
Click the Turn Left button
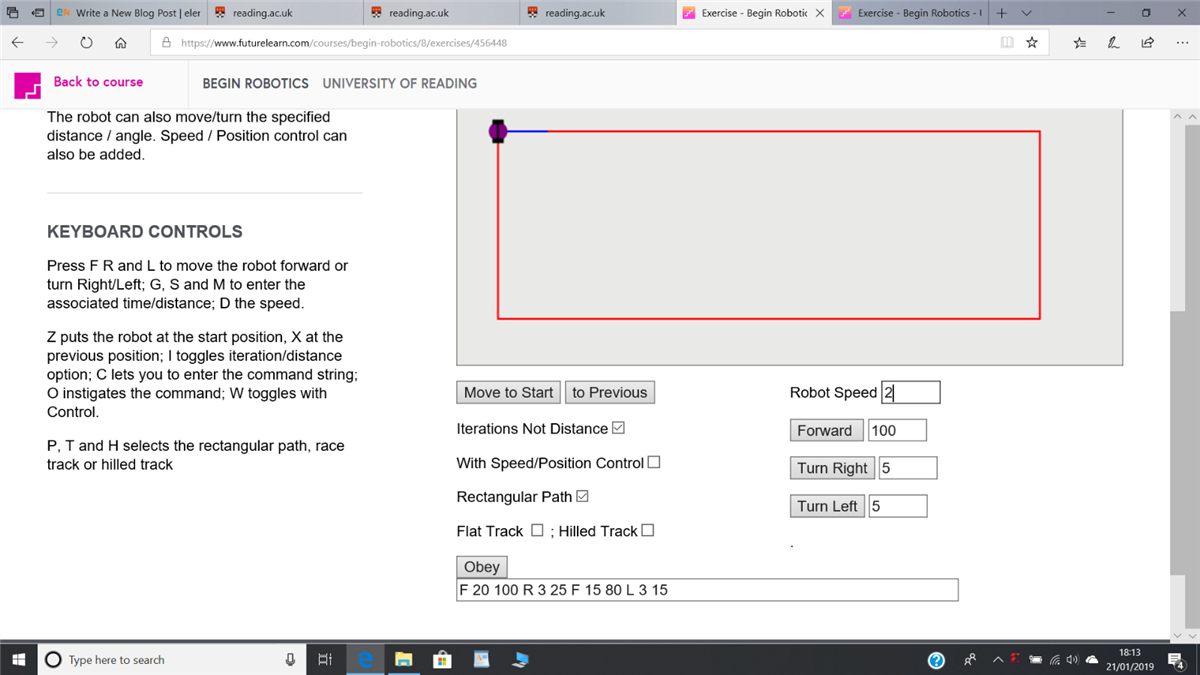[x=827, y=506]
